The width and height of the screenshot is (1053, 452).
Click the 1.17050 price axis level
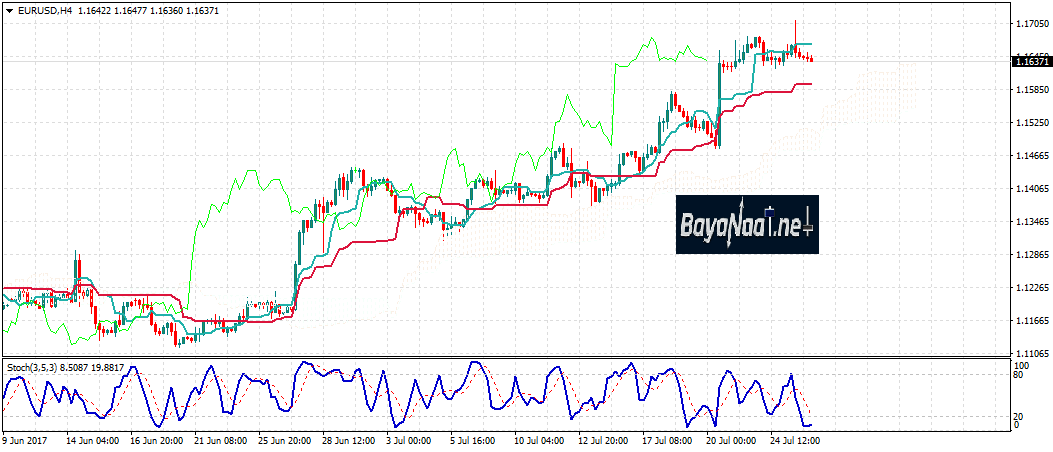point(1030,23)
